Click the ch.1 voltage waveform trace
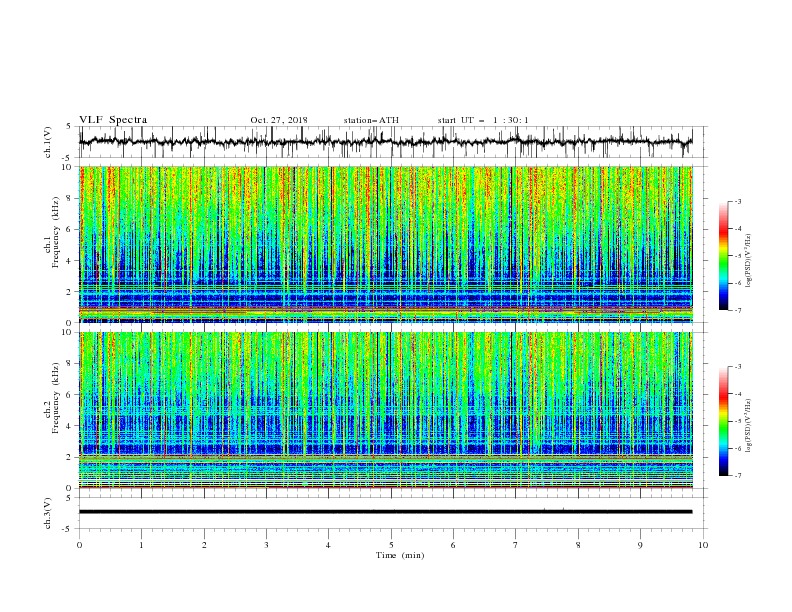The image size is (792, 612). pyautogui.click(x=385, y=141)
